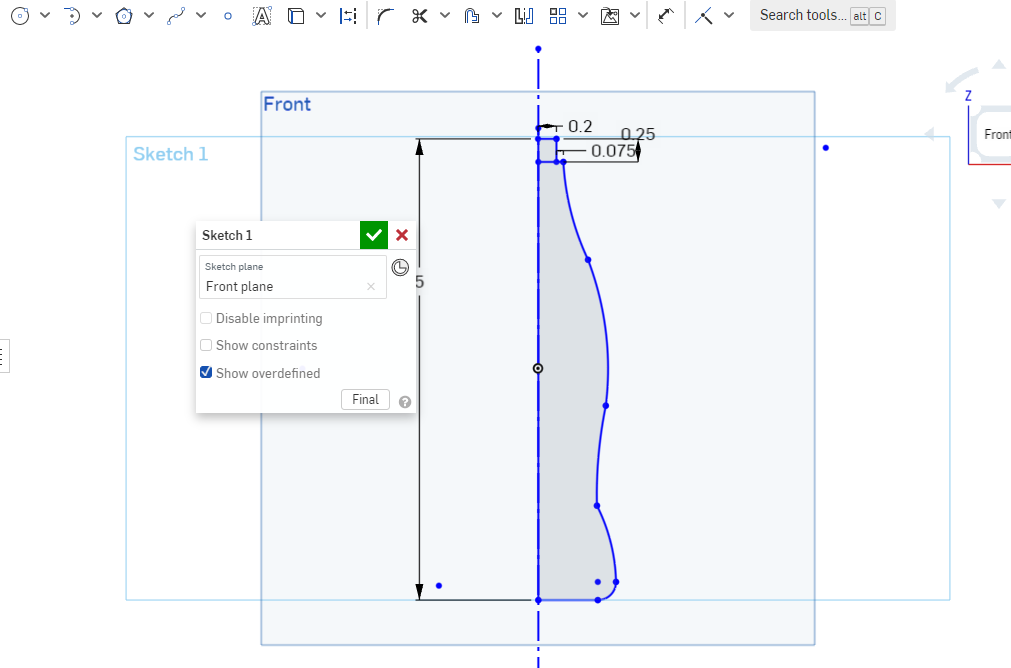
Task: Select the Sketch Fillet tool
Action: [385, 15]
